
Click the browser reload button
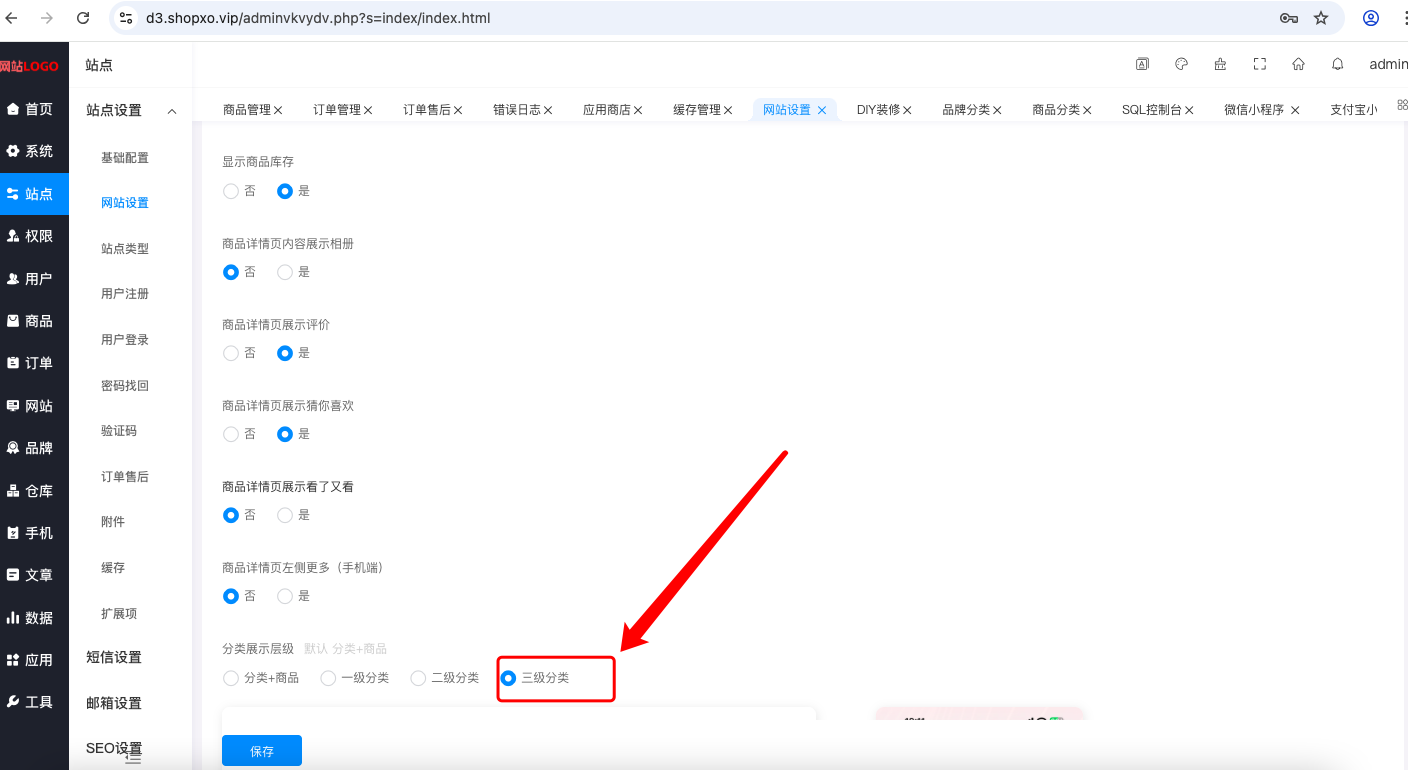(x=83, y=18)
